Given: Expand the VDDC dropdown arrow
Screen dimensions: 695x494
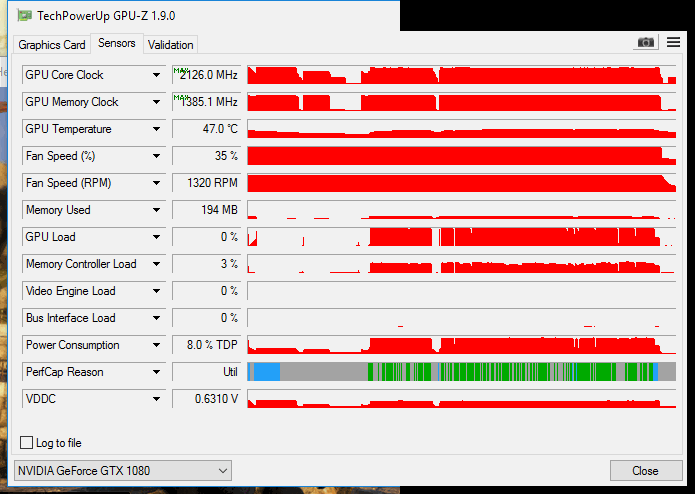Looking at the screenshot, I should tap(156, 399).
